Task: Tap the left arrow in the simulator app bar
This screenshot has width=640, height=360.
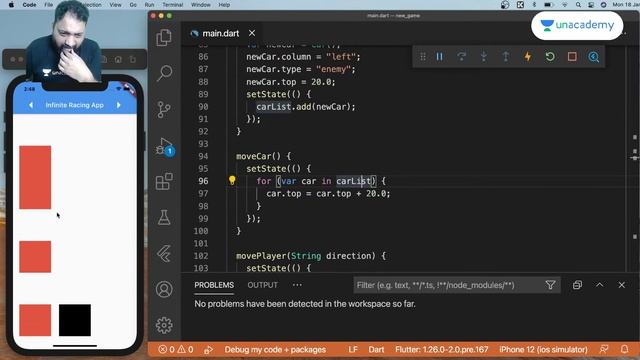Action: pos(31,105)
